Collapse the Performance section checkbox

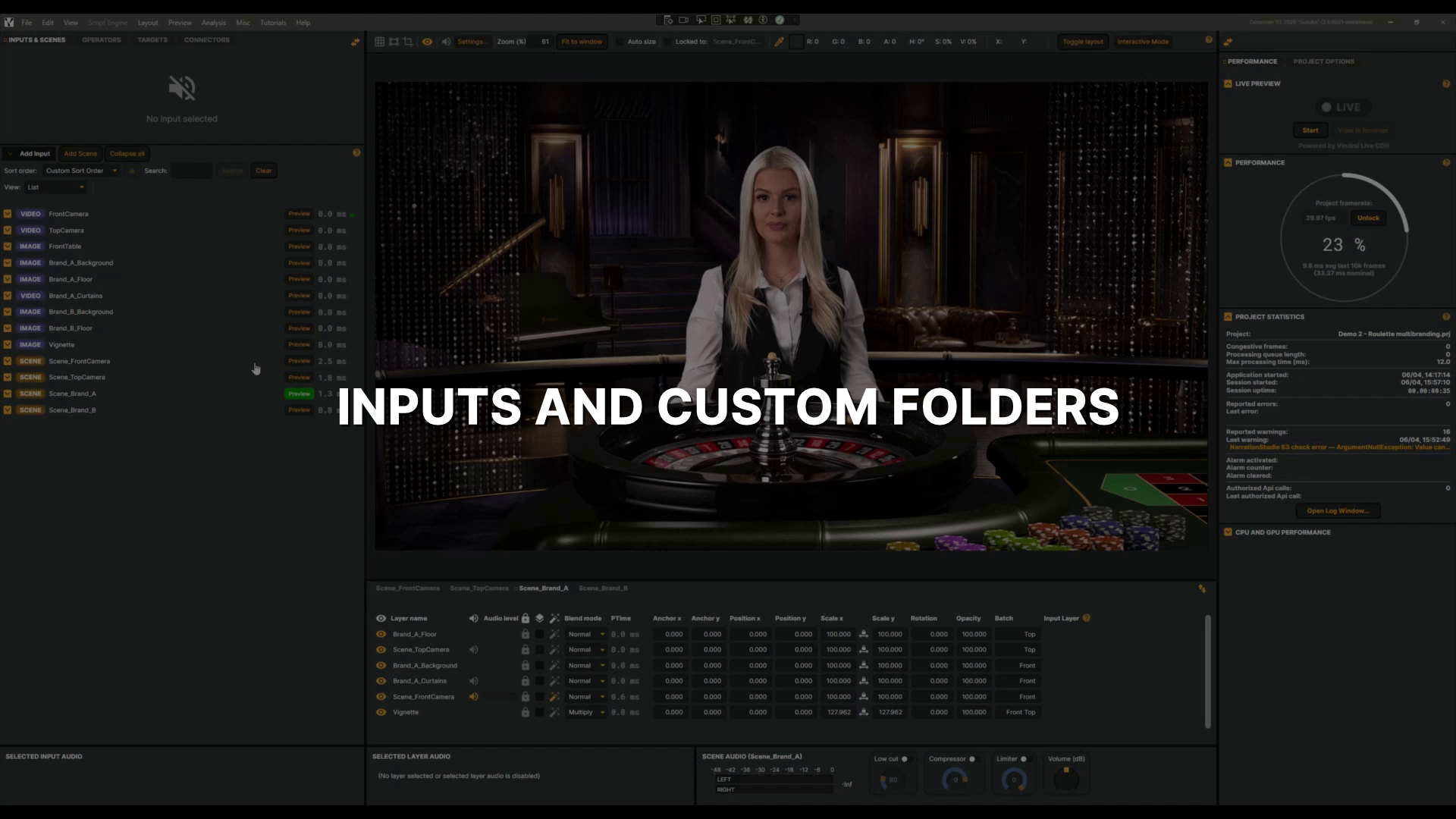(1228, 163)
